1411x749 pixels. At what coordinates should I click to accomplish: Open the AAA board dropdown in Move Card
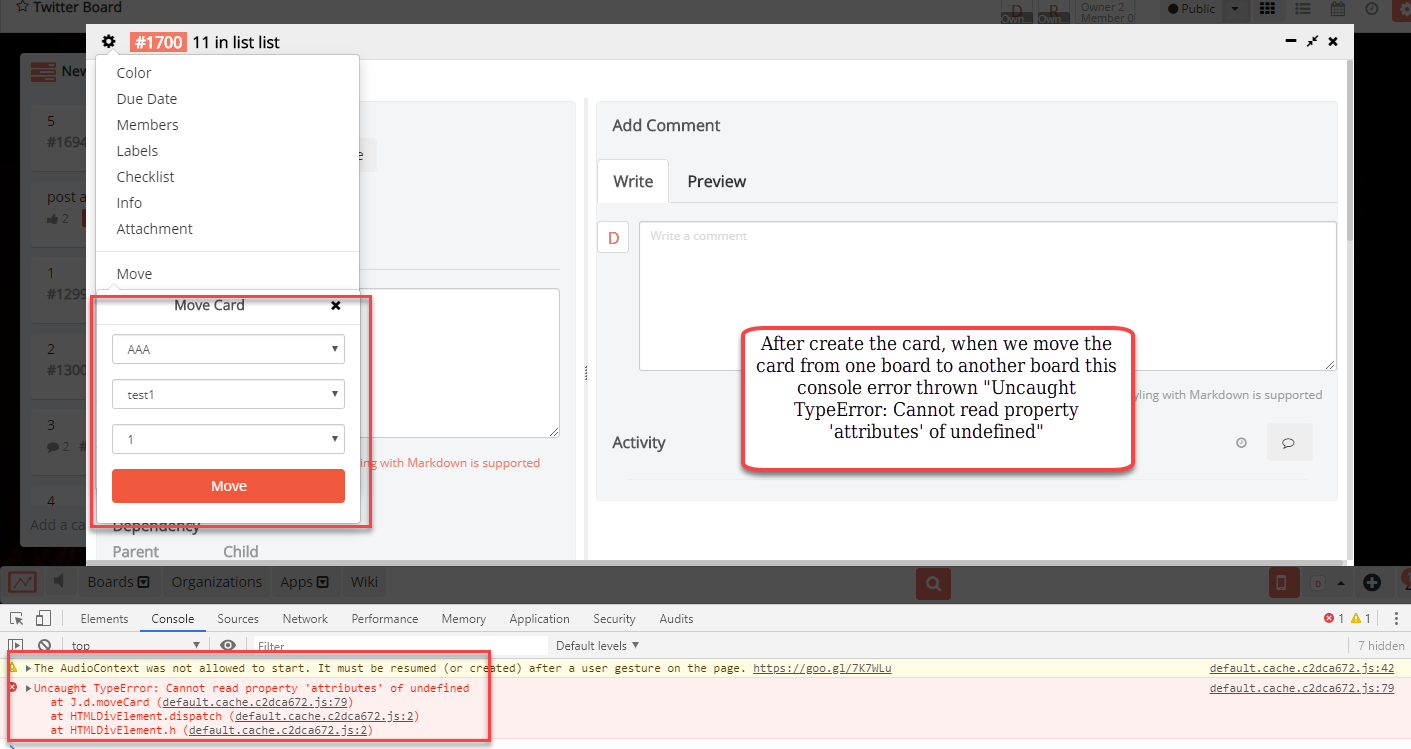tap(228, 348)
